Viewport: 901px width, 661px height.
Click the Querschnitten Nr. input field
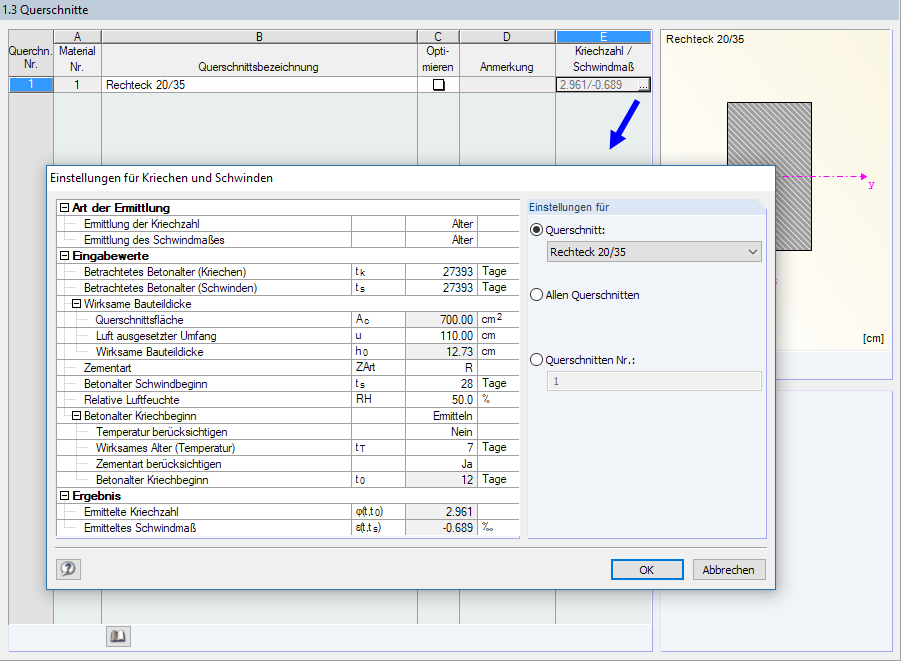[654, 381]
